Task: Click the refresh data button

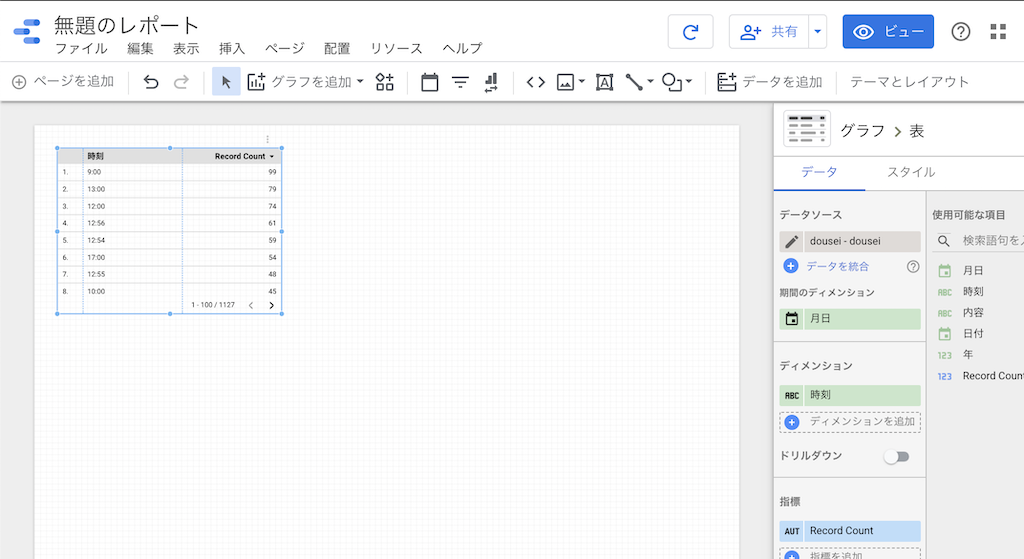Action: tap(690, 31)
